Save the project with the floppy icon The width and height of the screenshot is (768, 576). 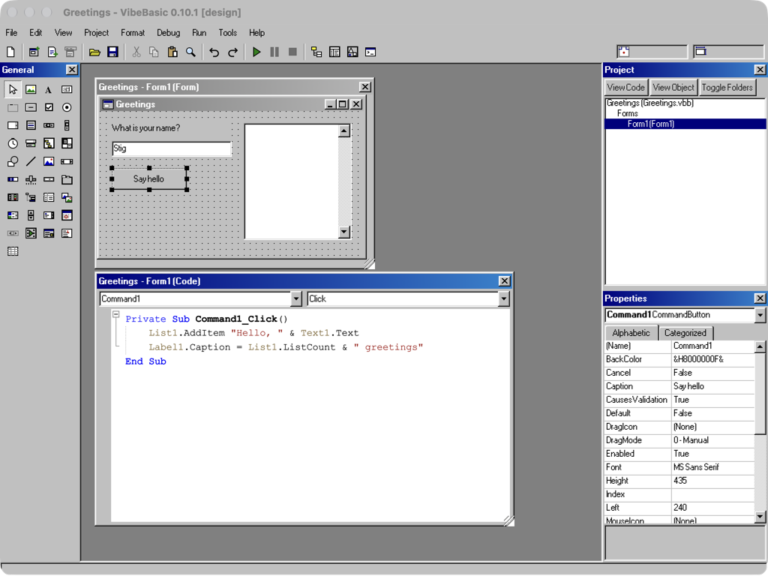[113, 52]
